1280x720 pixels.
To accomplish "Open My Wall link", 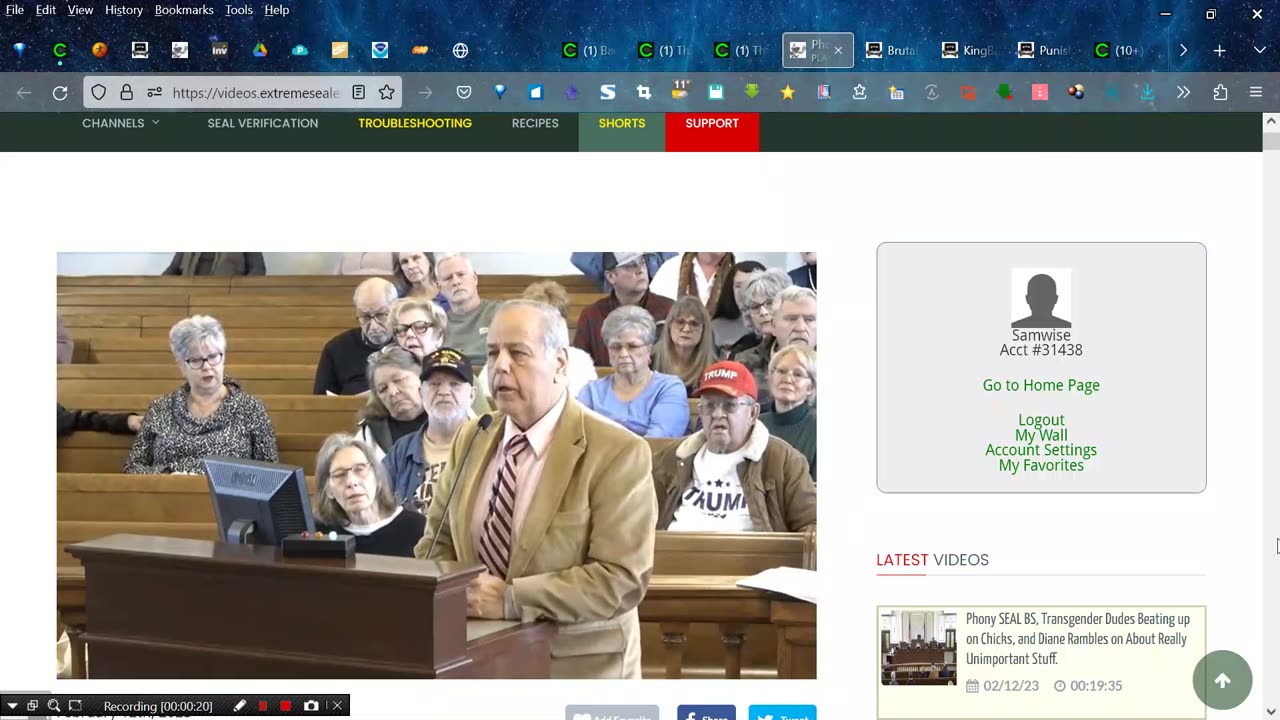I will click(1041, 435).
